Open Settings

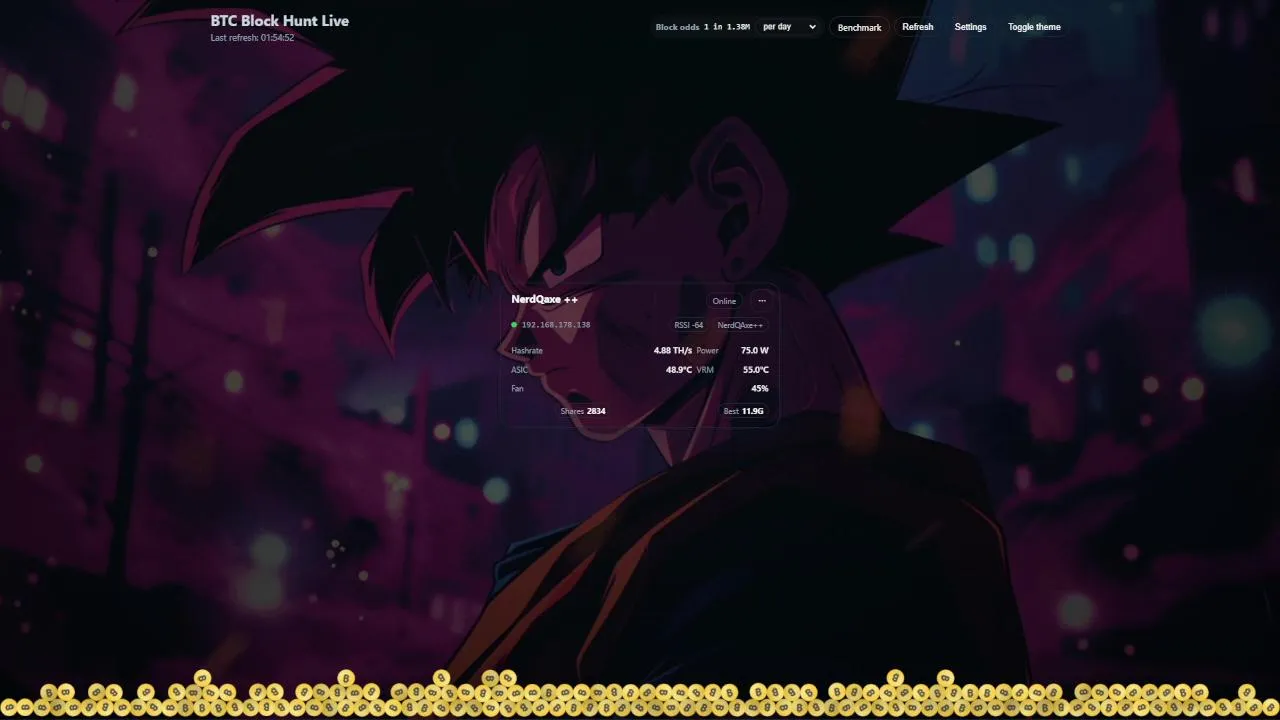click(x=970, y=27)
